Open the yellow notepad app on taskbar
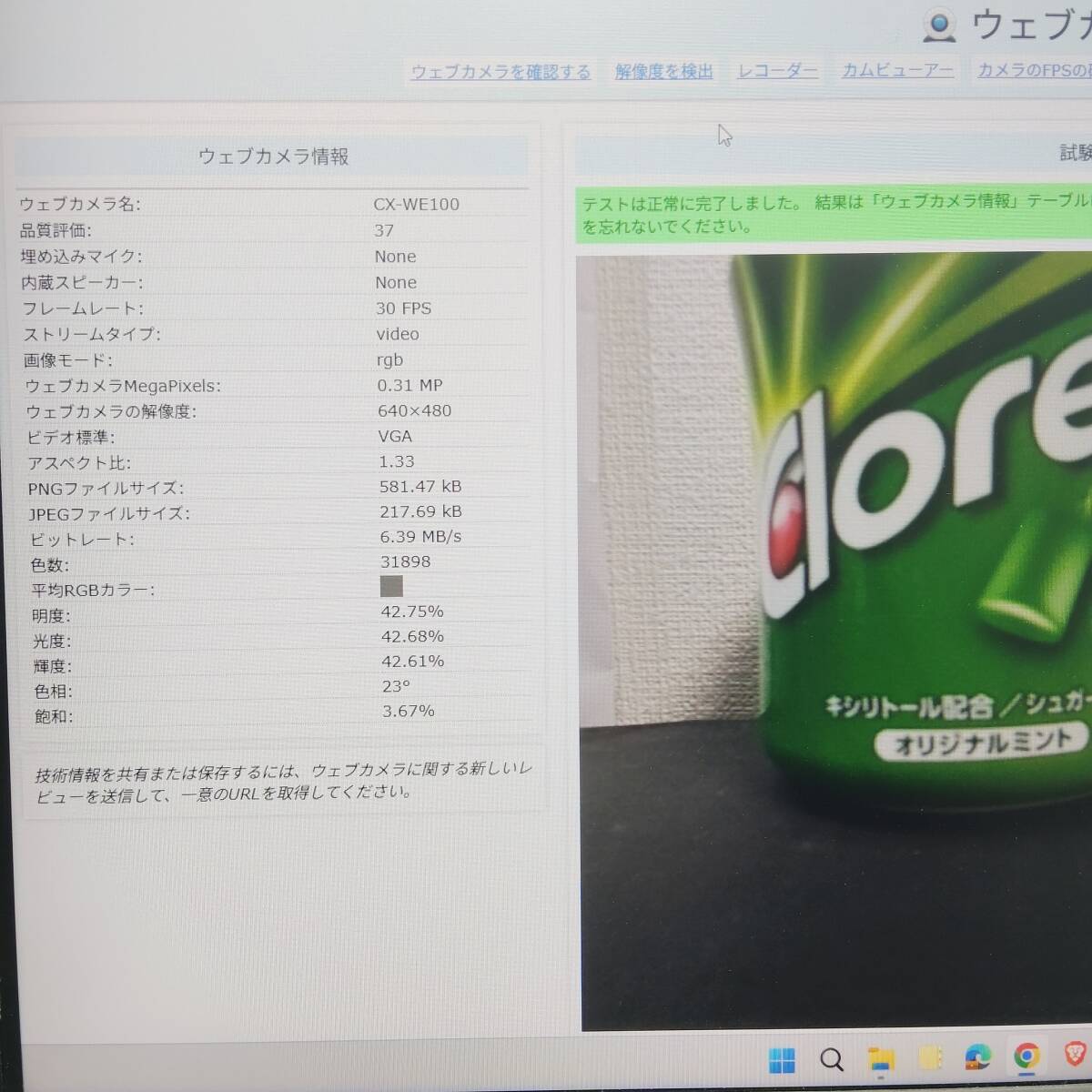Image resolution: width=1092 pixels, height=1092 pixels. click(929, 1058)
